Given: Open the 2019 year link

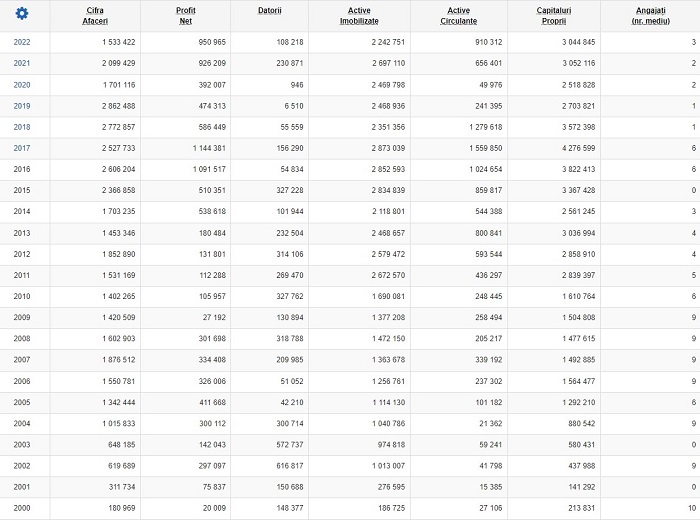Looking at the screenshot, I should [x=22, y=106].
